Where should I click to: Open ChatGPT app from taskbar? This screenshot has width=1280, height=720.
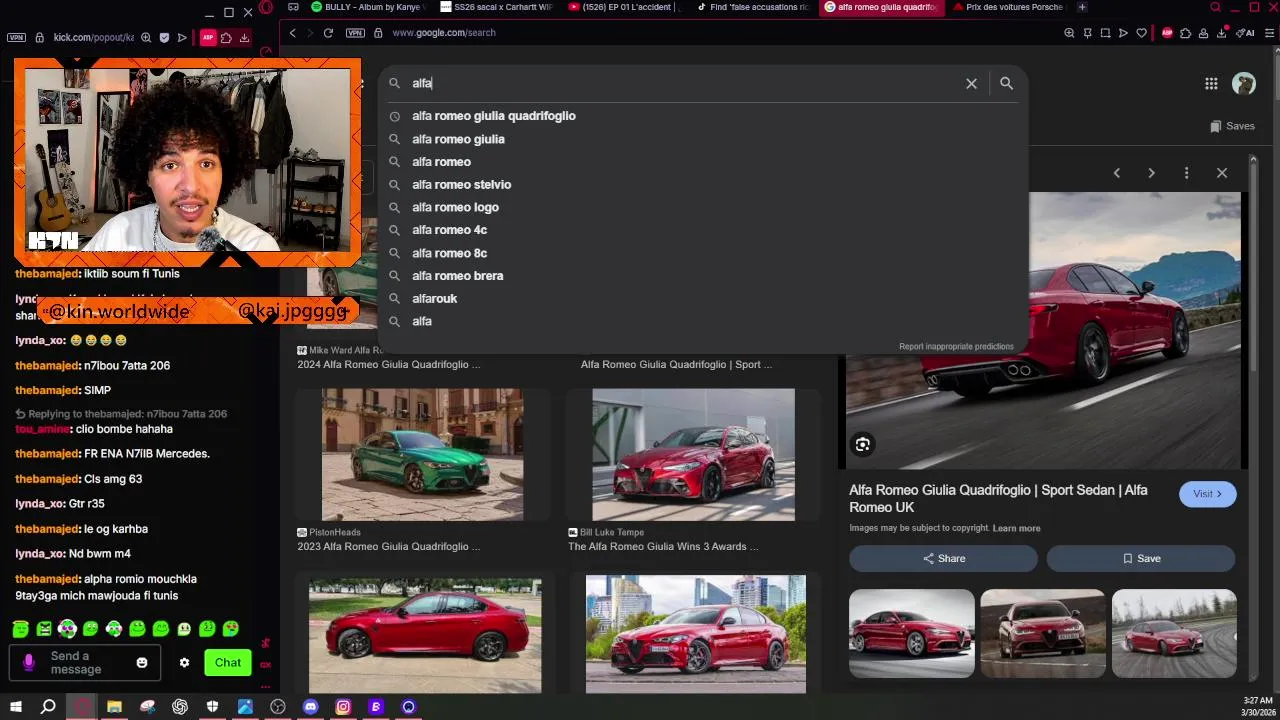[x=180, y=707]
